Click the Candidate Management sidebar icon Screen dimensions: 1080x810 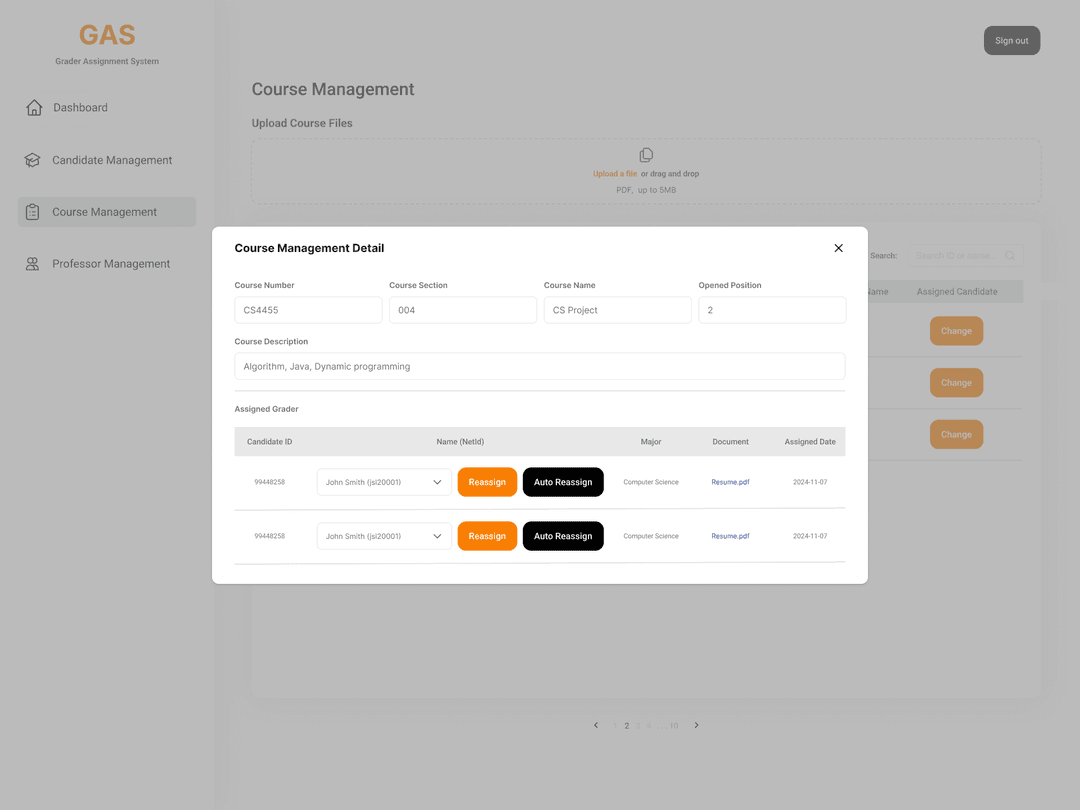(x=32, y=160)
